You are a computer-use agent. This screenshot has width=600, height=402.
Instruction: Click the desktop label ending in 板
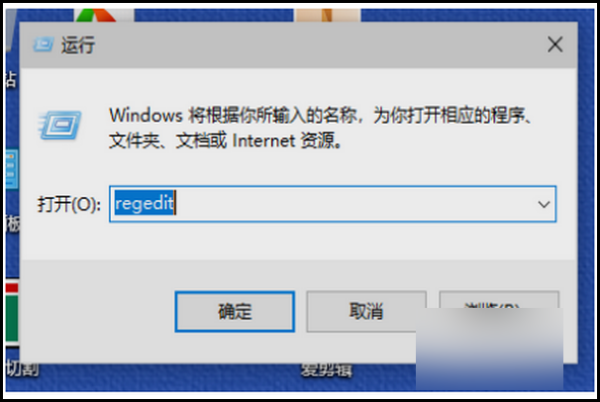[13, 225]
